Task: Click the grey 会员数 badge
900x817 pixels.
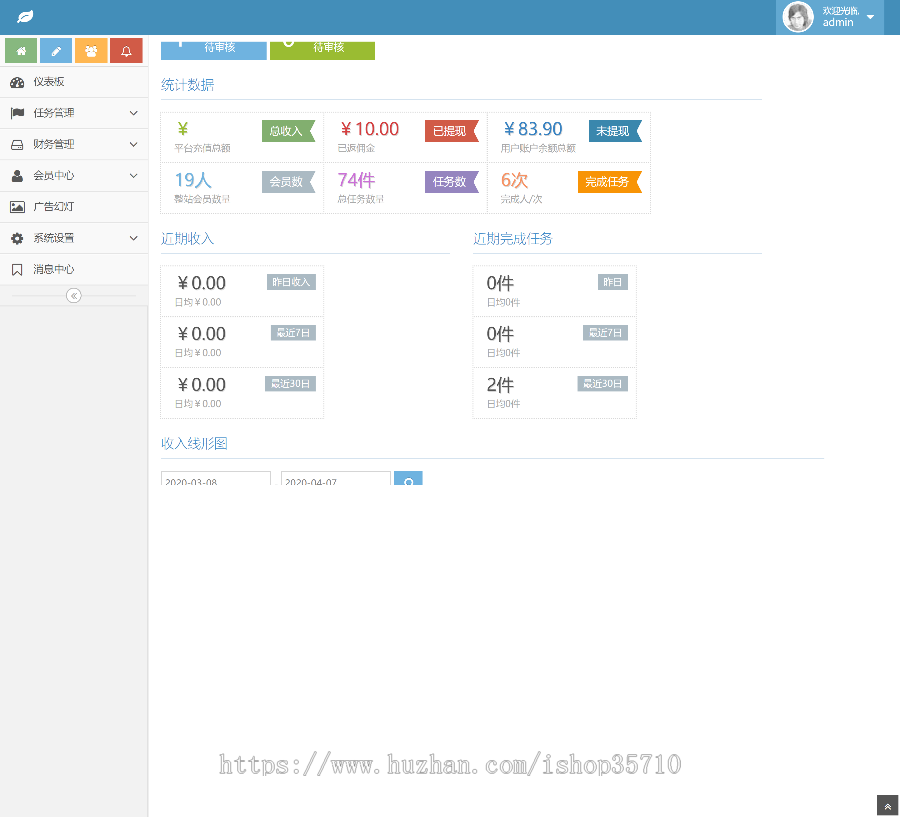Action: coord(288,182)
